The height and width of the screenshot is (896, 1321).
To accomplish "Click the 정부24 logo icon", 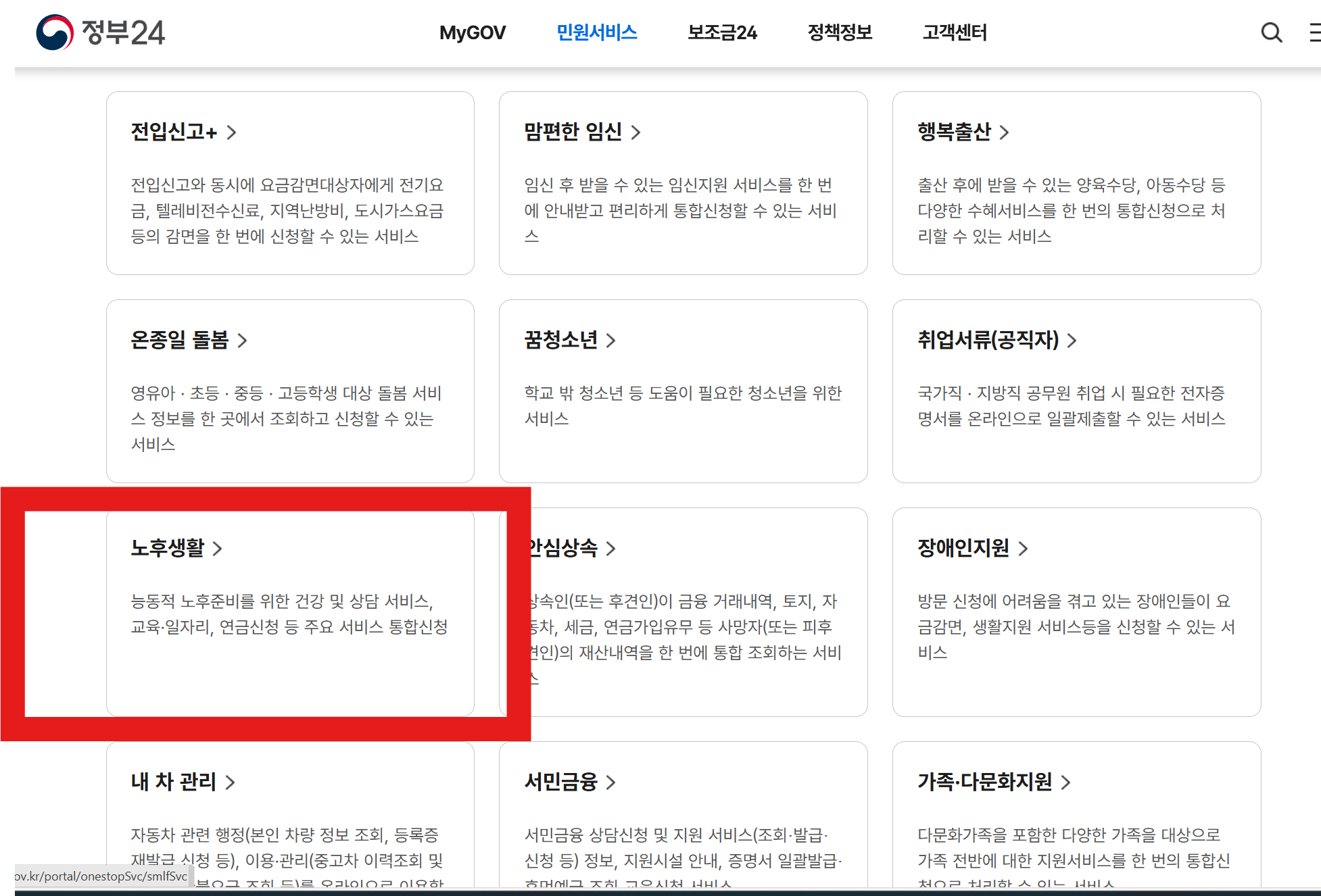I will click(x=55, y=32).
